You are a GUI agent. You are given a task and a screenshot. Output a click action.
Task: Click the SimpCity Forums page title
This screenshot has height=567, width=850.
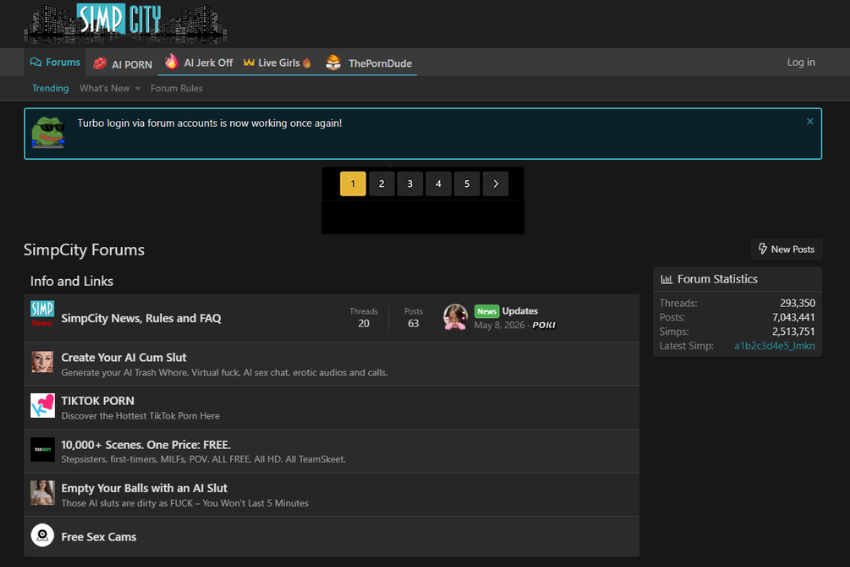pos(84,250)
